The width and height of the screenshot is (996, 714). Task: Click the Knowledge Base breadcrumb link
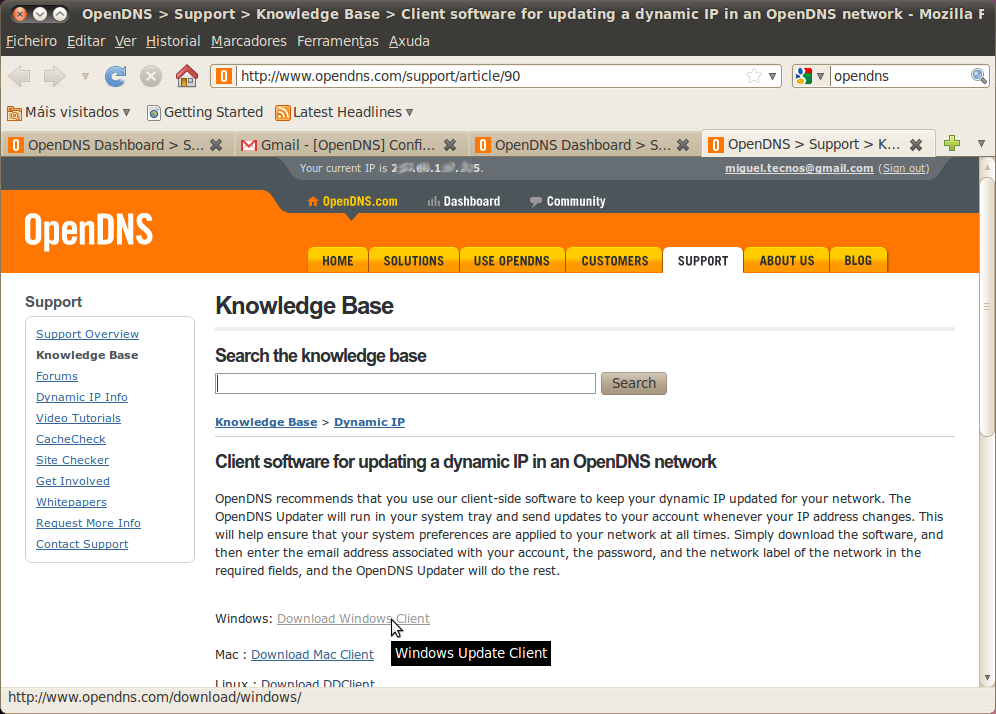[266, 422]
